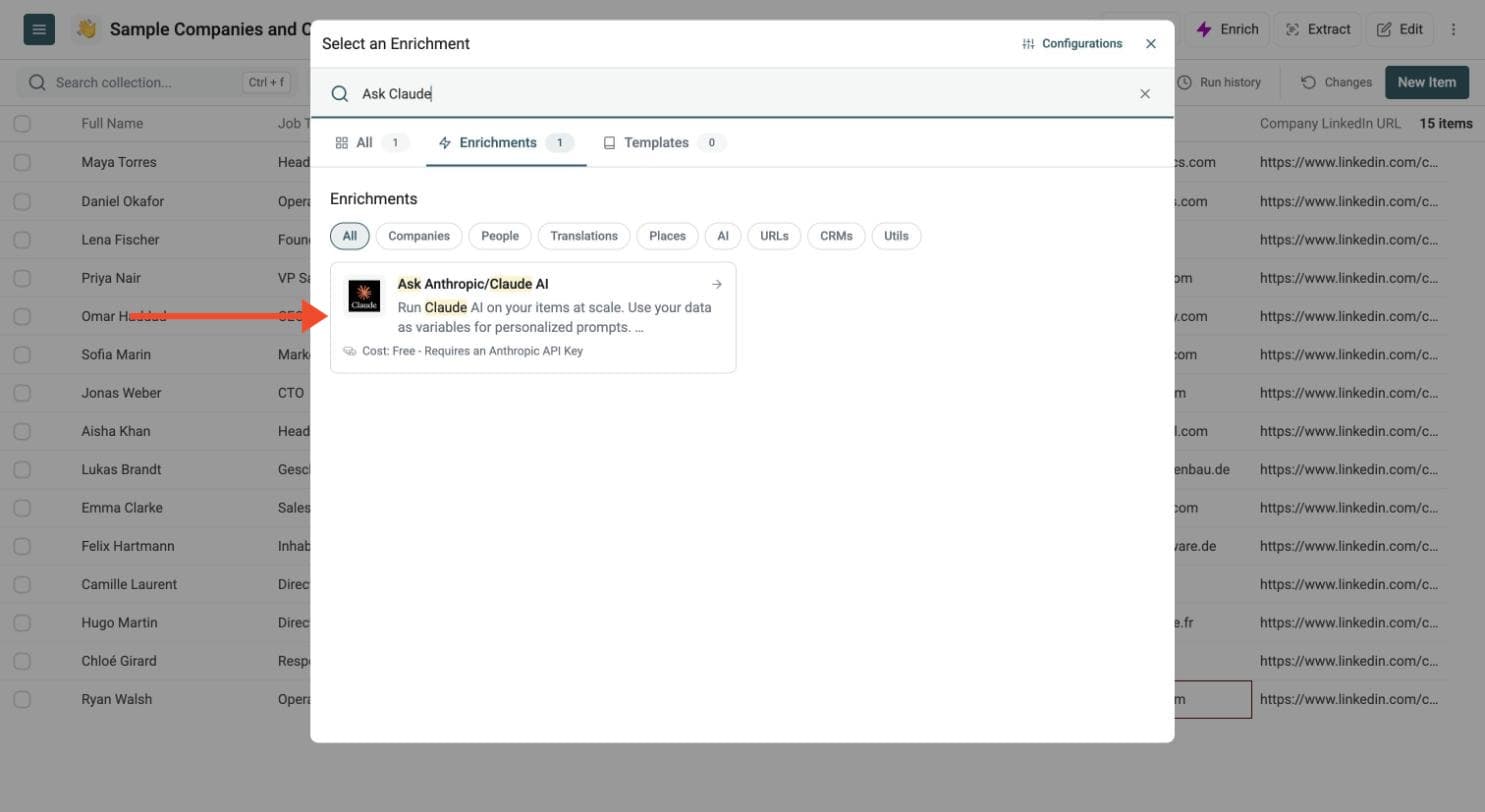View Changes log
This screenshot has width=1485, height=812.
pos(1336,82)
